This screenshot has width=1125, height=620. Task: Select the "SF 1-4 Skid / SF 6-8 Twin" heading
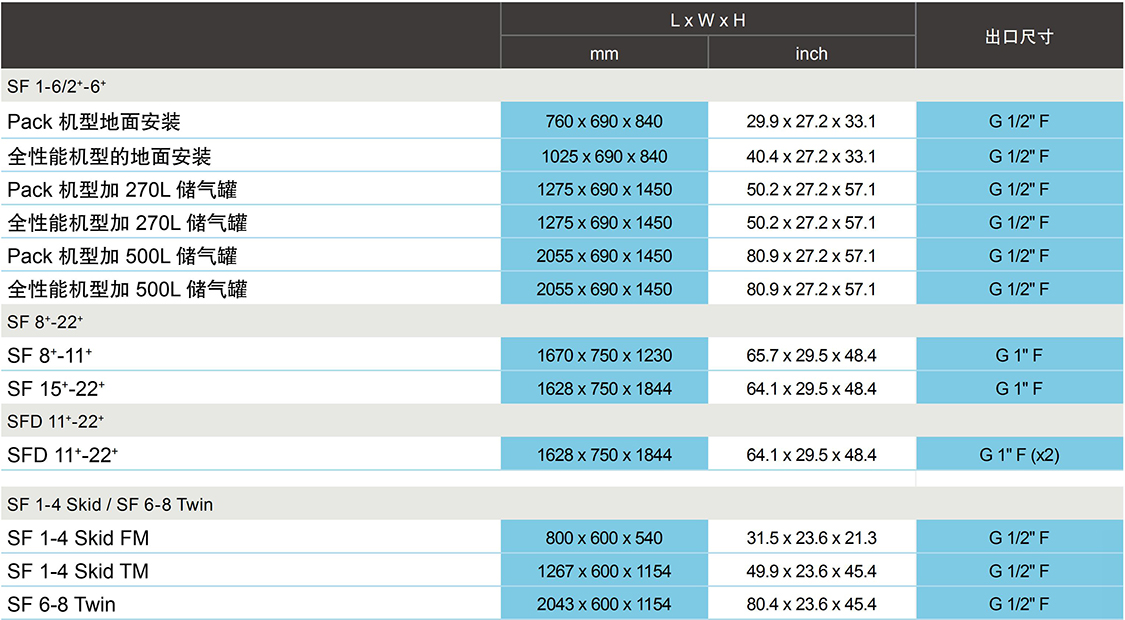(x=110, y=505)
